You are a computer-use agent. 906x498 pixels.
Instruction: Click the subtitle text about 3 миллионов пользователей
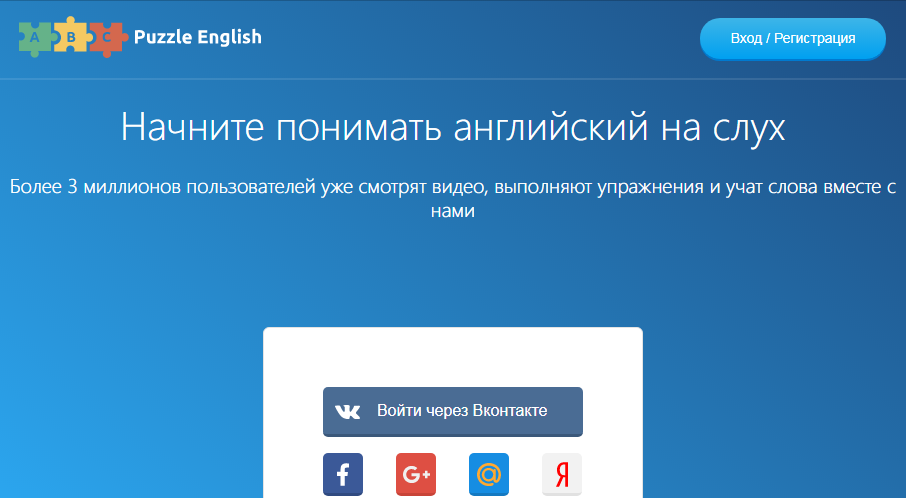(453, 198)
